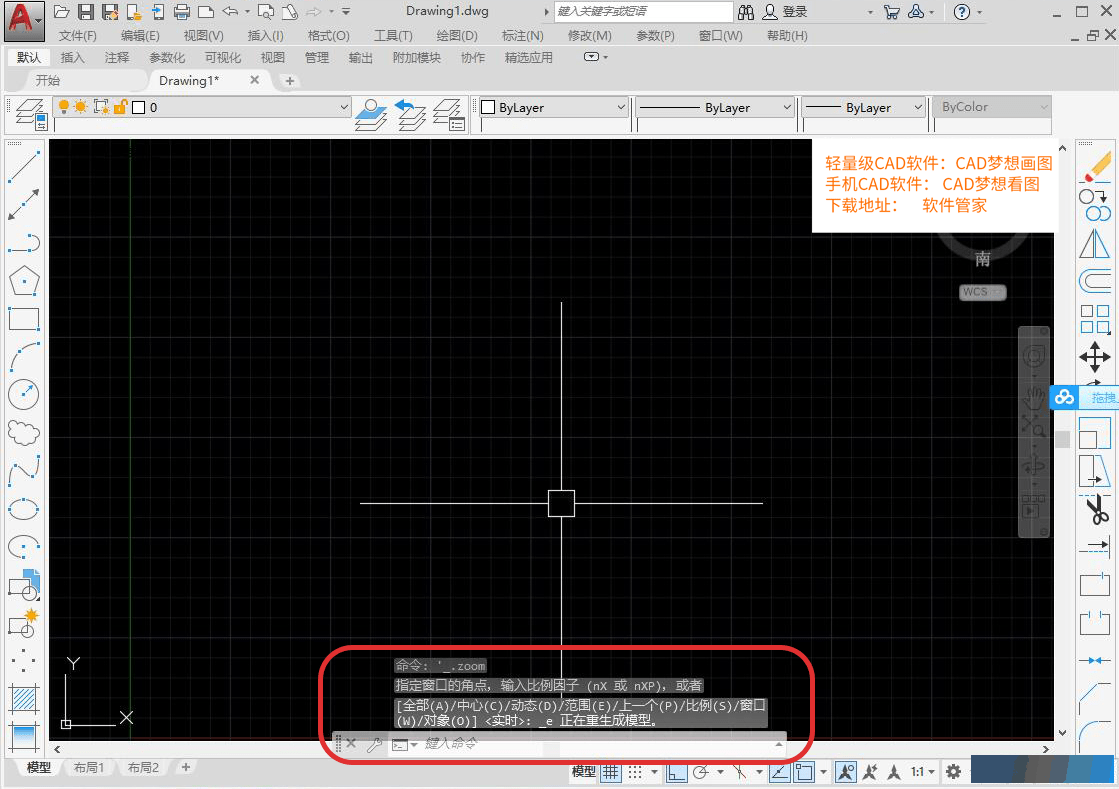Click the Open file folder icon

(62, 11)
